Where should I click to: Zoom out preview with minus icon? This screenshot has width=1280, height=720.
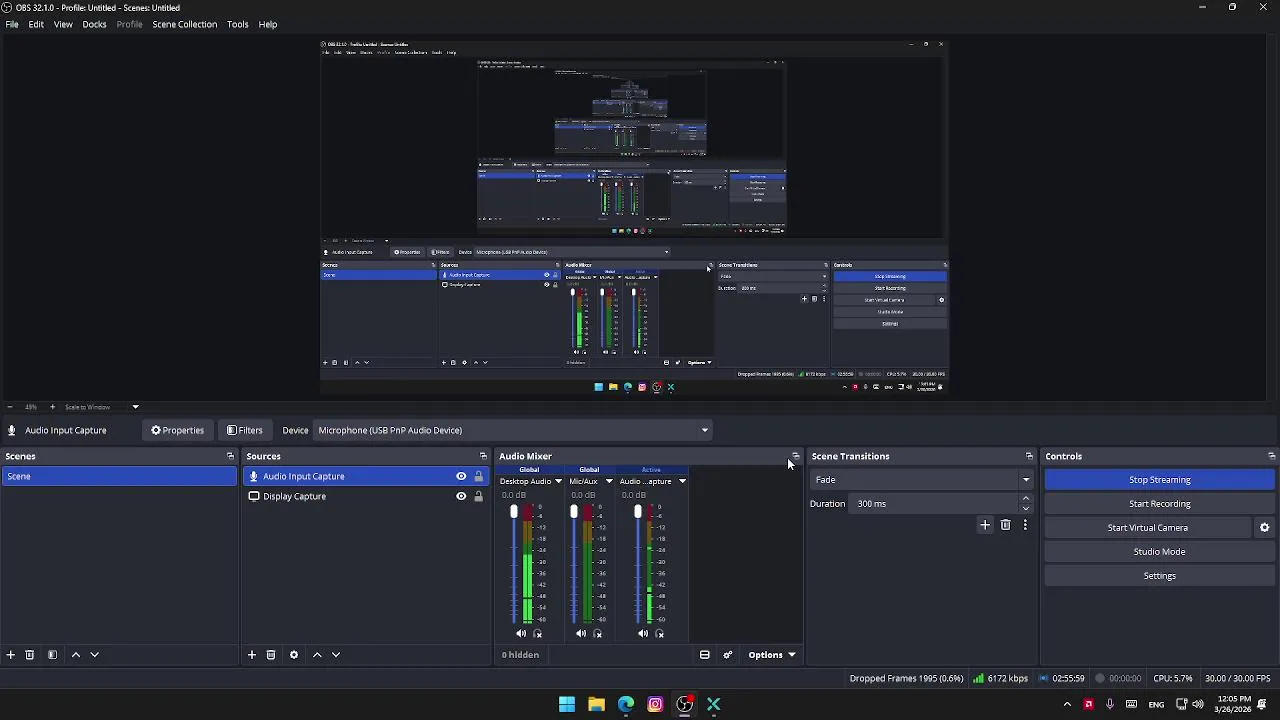coord(10,407)
